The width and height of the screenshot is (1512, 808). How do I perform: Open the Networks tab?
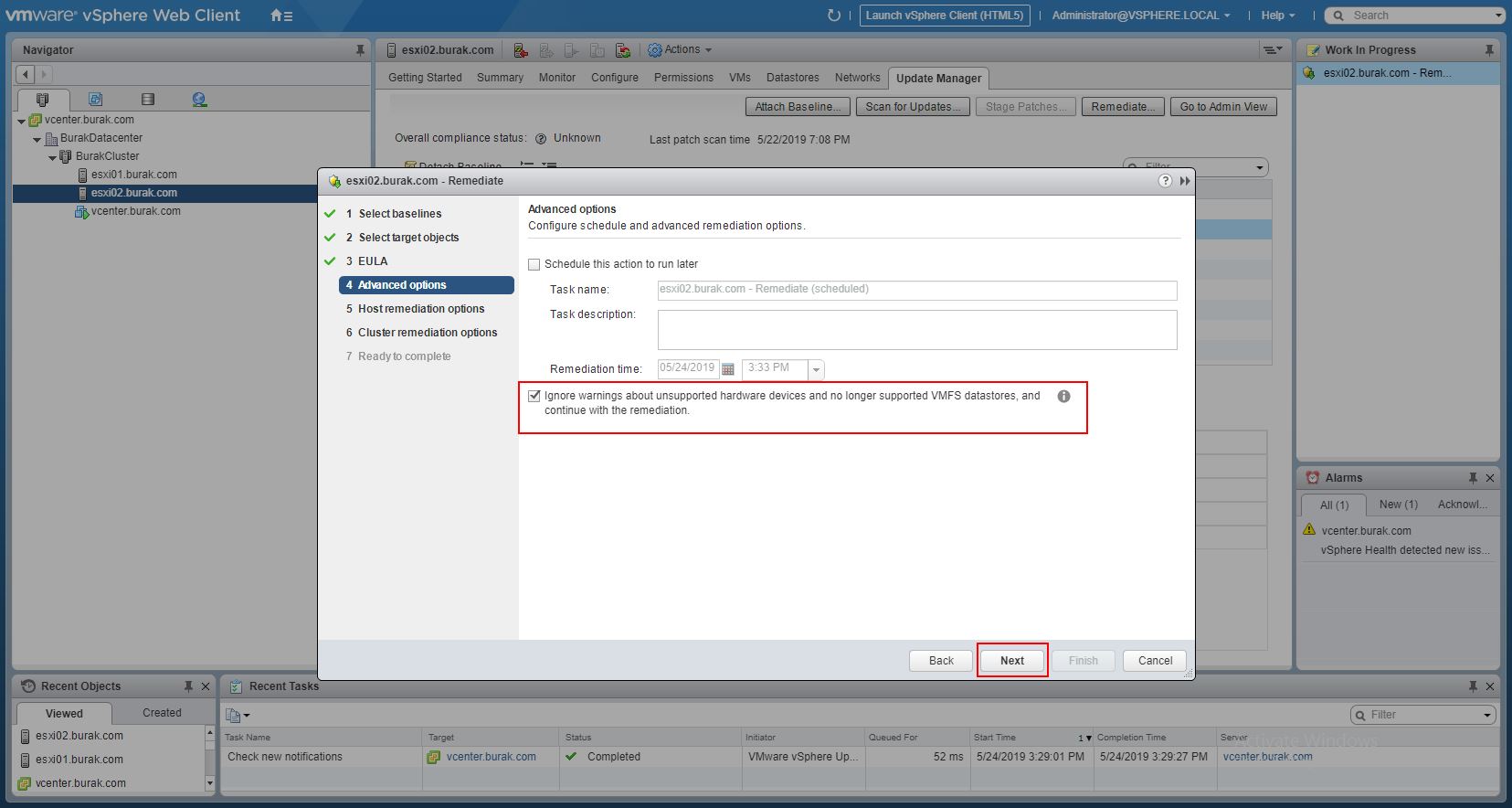click(857, 78)
